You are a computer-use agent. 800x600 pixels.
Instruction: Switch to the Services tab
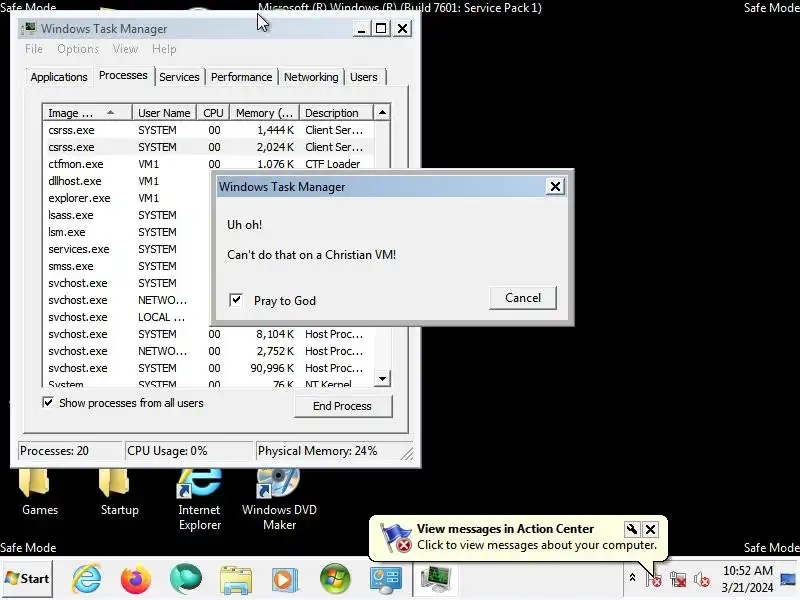point(179,77)
